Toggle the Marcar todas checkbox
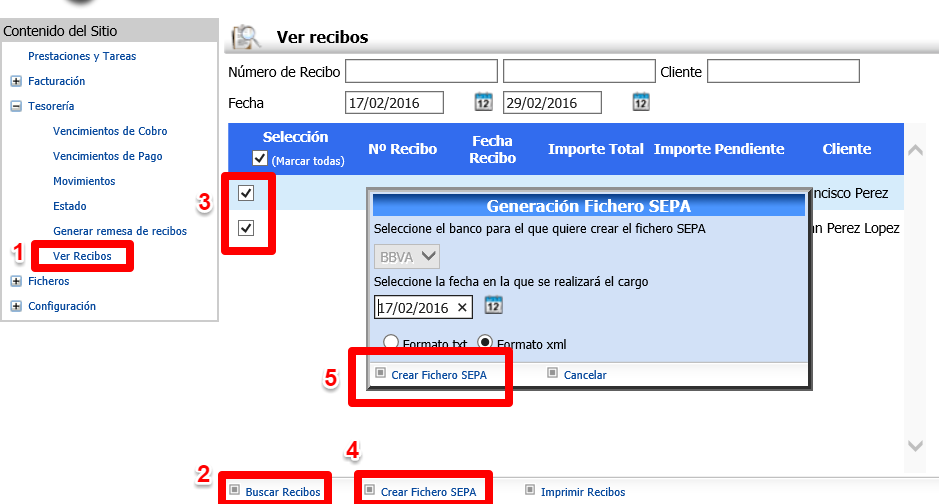 click(x=260, y=159)
